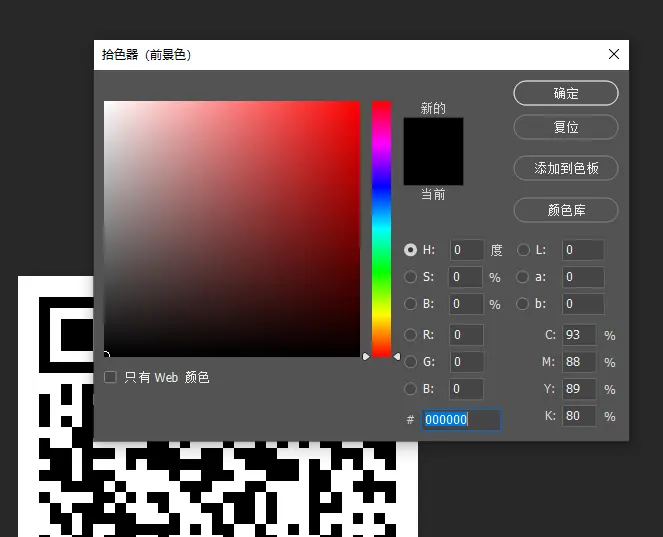Click the vertical hue spectrum slider
This screenshot has width=663, height=537.
click(381, 228)
